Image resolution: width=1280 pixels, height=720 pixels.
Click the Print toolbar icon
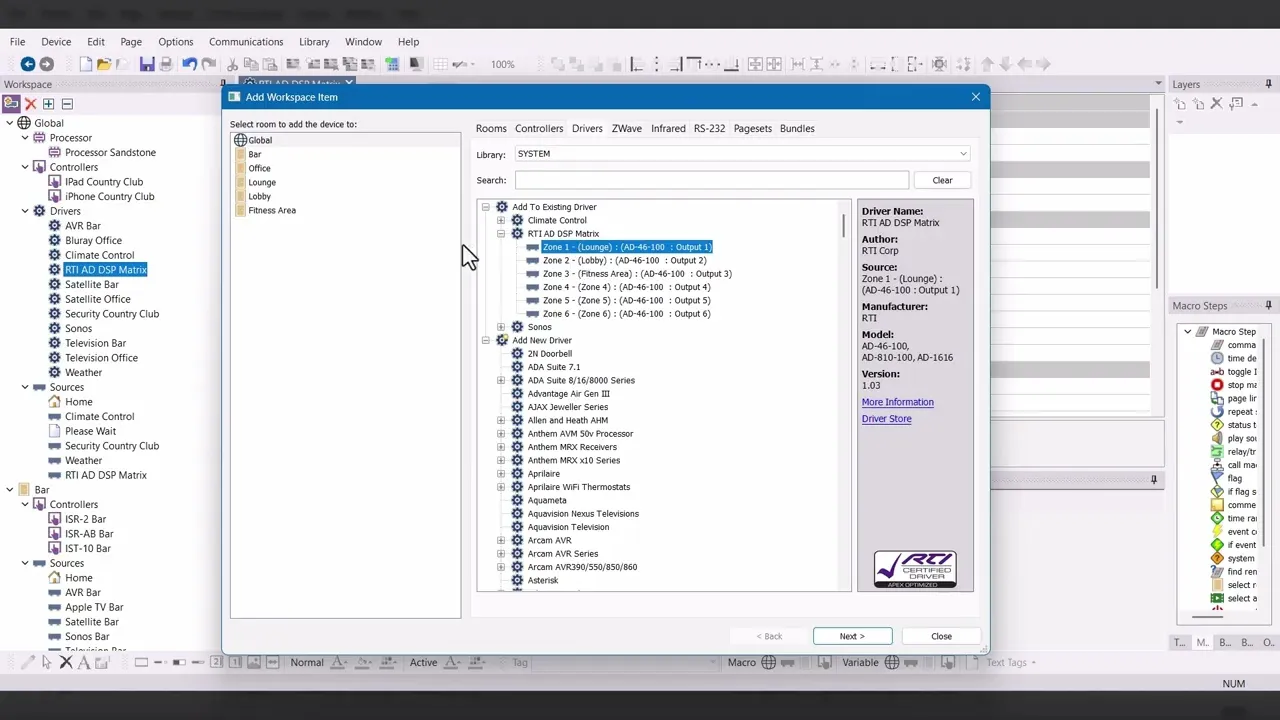pyautogui.click(x=166, y=64)
